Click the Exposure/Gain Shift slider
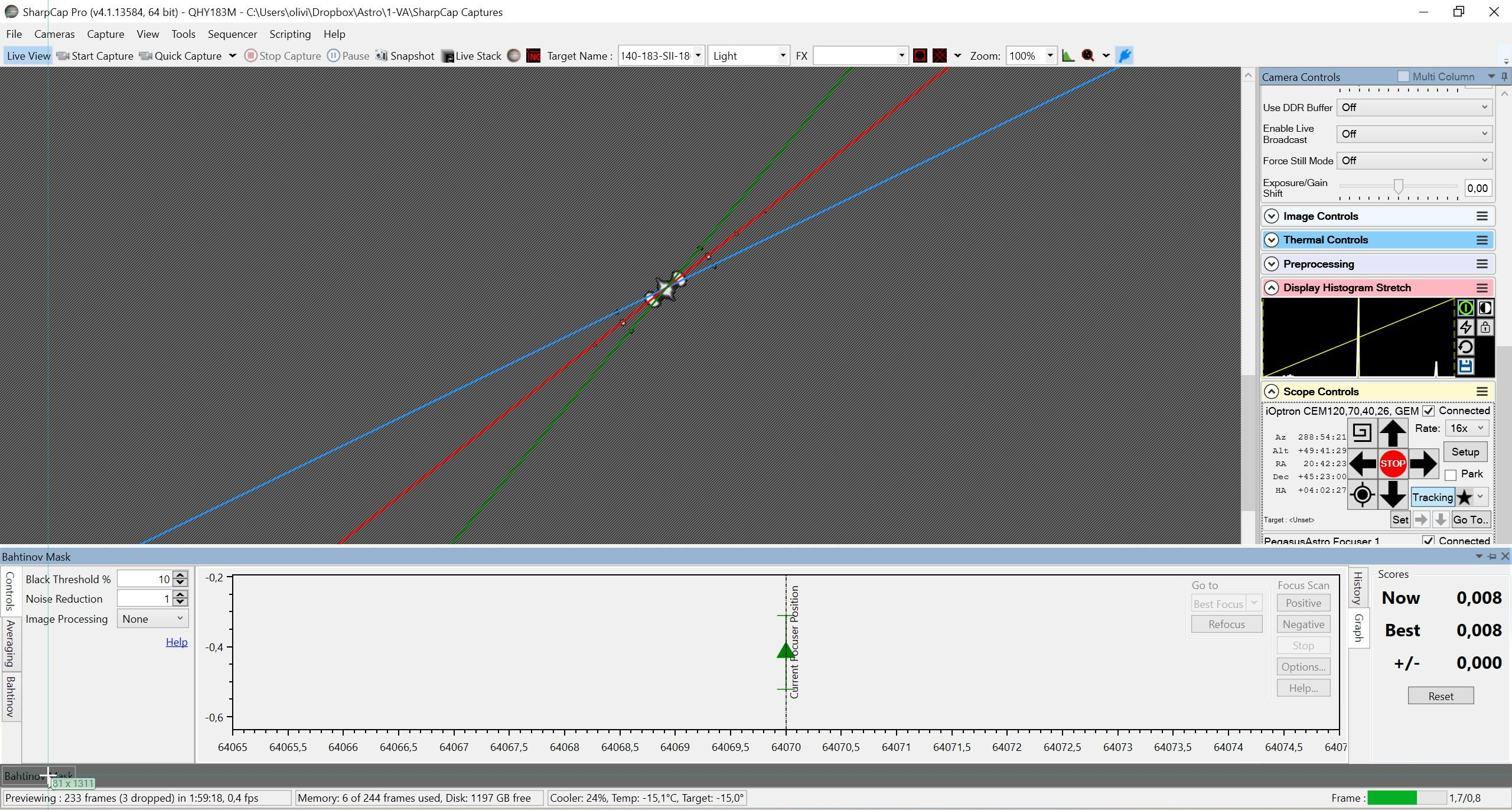Viewport: 1512px width, 810px height. point(1398,187)
